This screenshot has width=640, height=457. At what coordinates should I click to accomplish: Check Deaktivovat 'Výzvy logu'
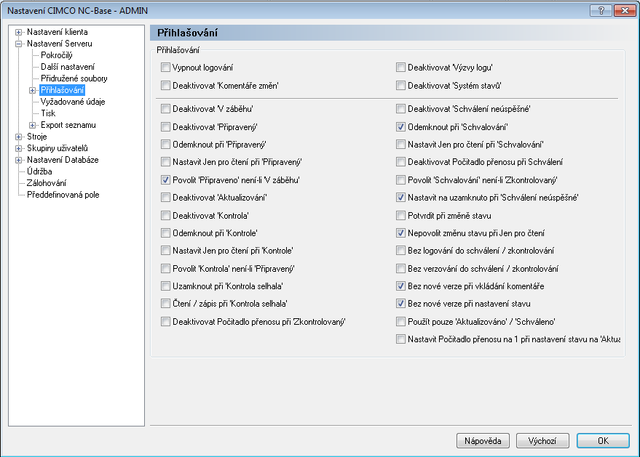(x=401, y=67)
